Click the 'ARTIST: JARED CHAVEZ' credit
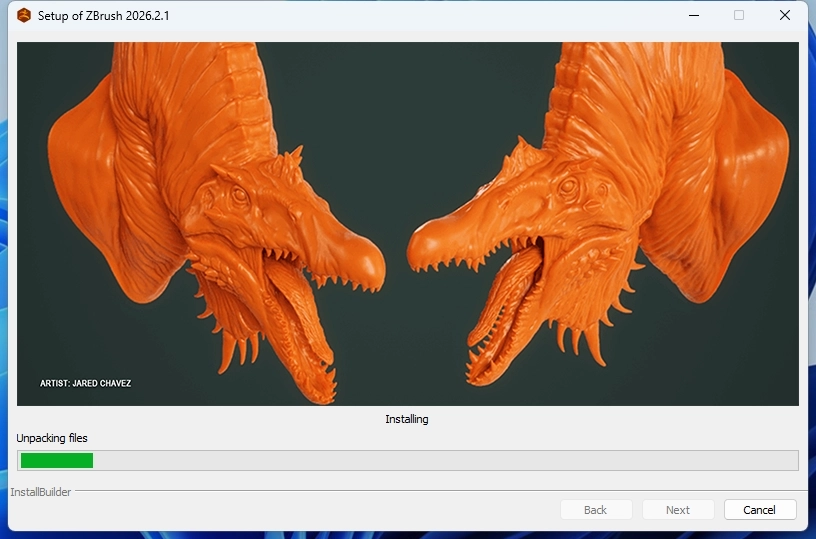 tap(85, 383)
